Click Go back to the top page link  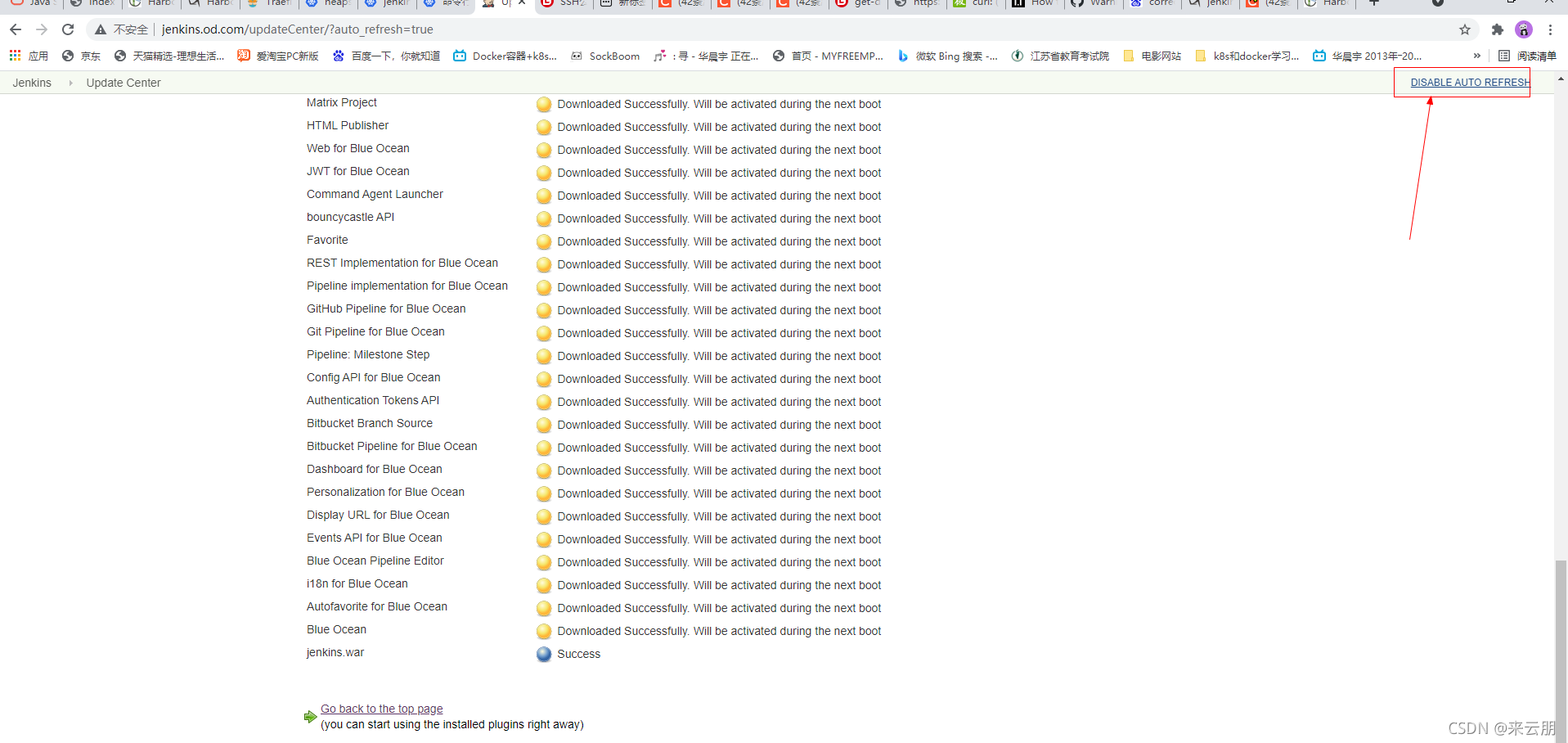tap(381, 709)
